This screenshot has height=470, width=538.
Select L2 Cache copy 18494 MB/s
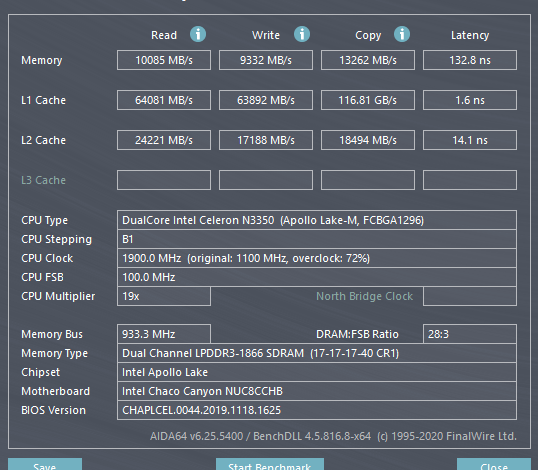pyautogui.click(x=368, y=140)
